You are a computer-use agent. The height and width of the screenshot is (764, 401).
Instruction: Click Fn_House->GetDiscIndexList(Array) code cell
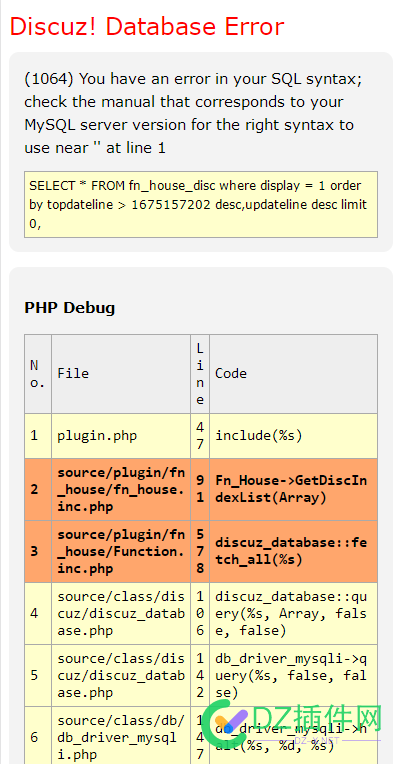(293, 489)
